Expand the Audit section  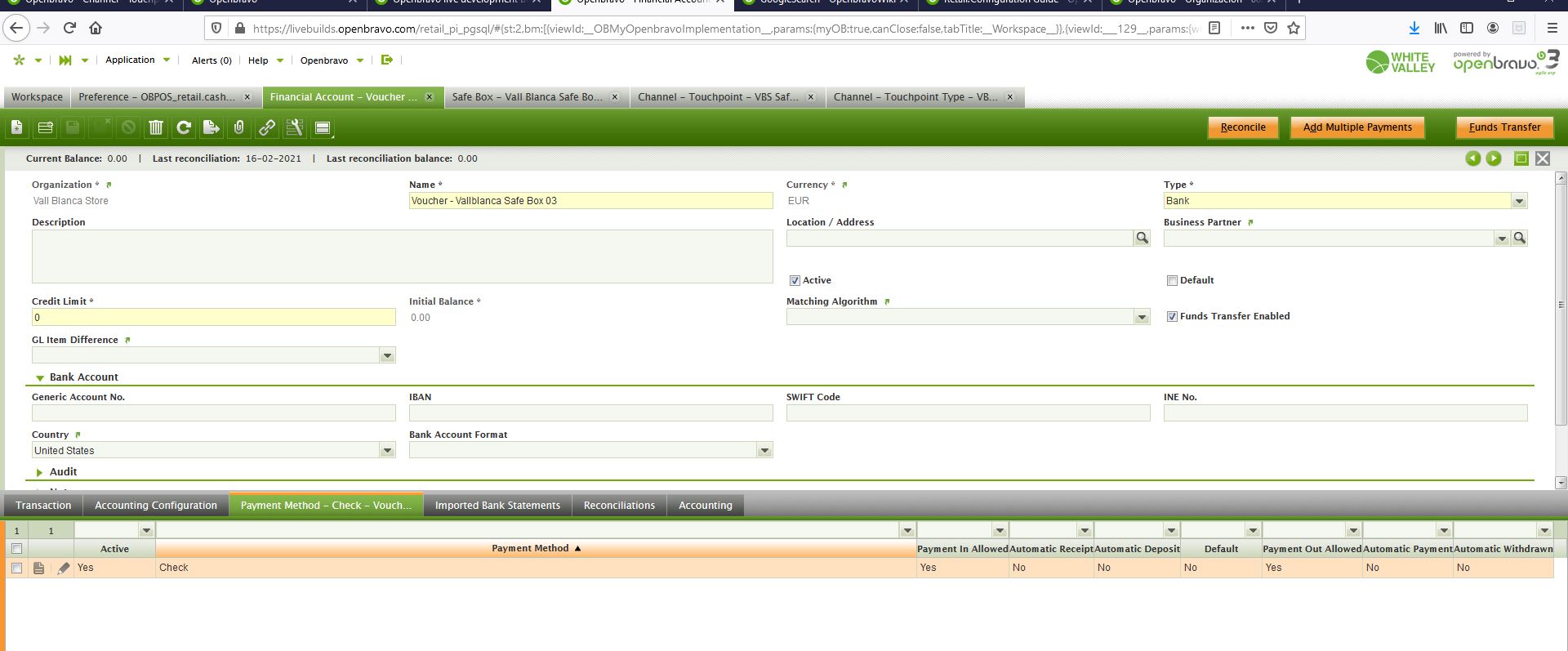(39, 472)
